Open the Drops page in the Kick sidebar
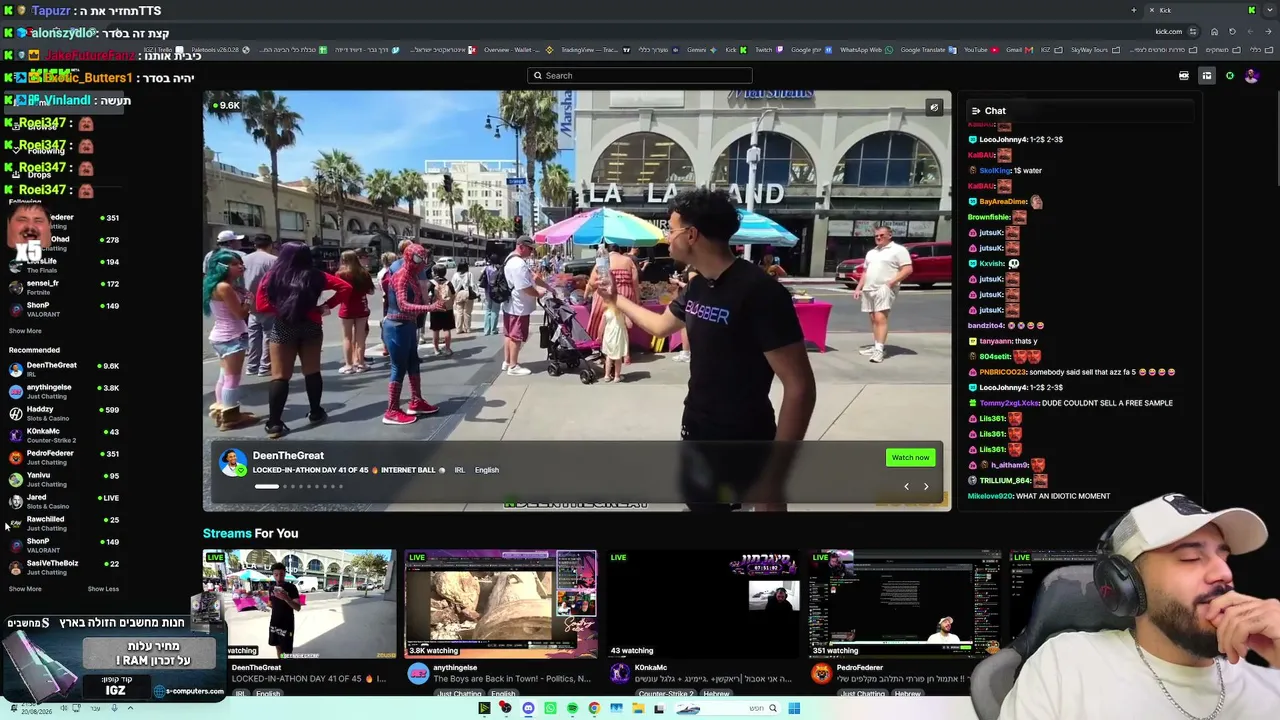The image size is (1280, 720). pos(38,175)
